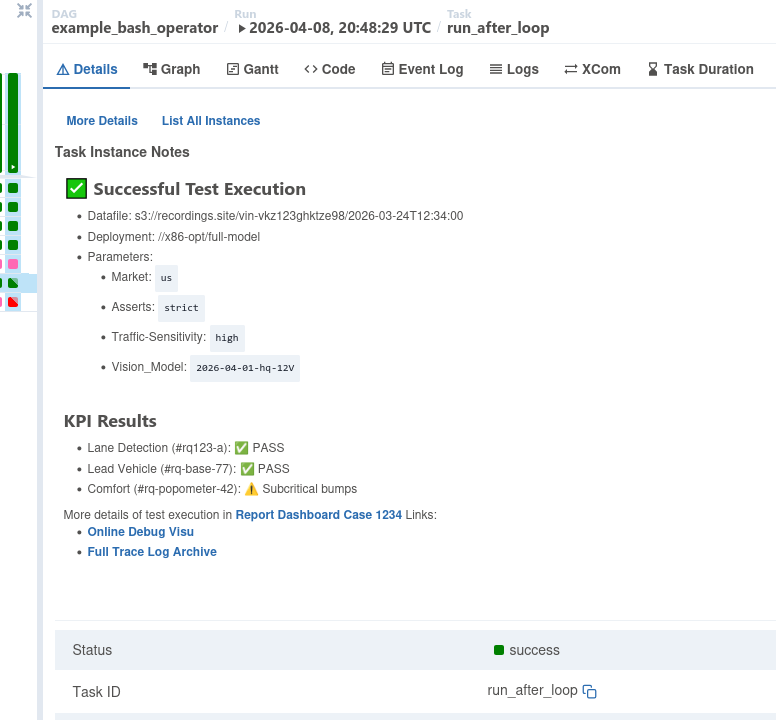Click the Asserts value 'strict'
Screen dimensions: 776x720
pyautogui.click(x=181, y=308)
